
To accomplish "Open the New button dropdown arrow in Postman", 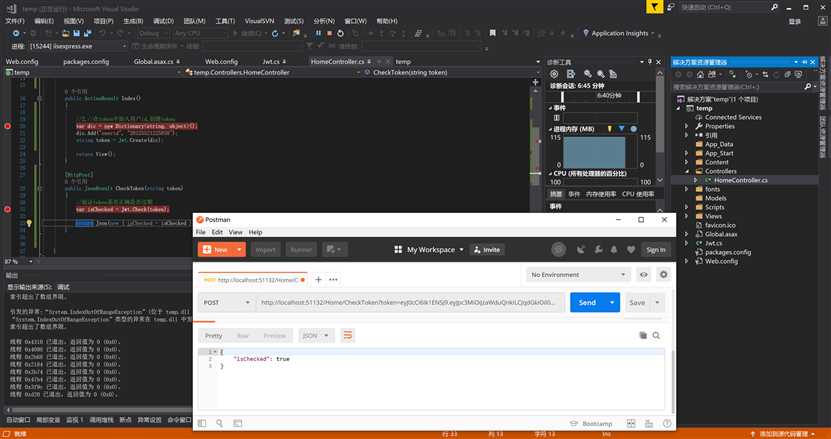I will click(239, 249).
